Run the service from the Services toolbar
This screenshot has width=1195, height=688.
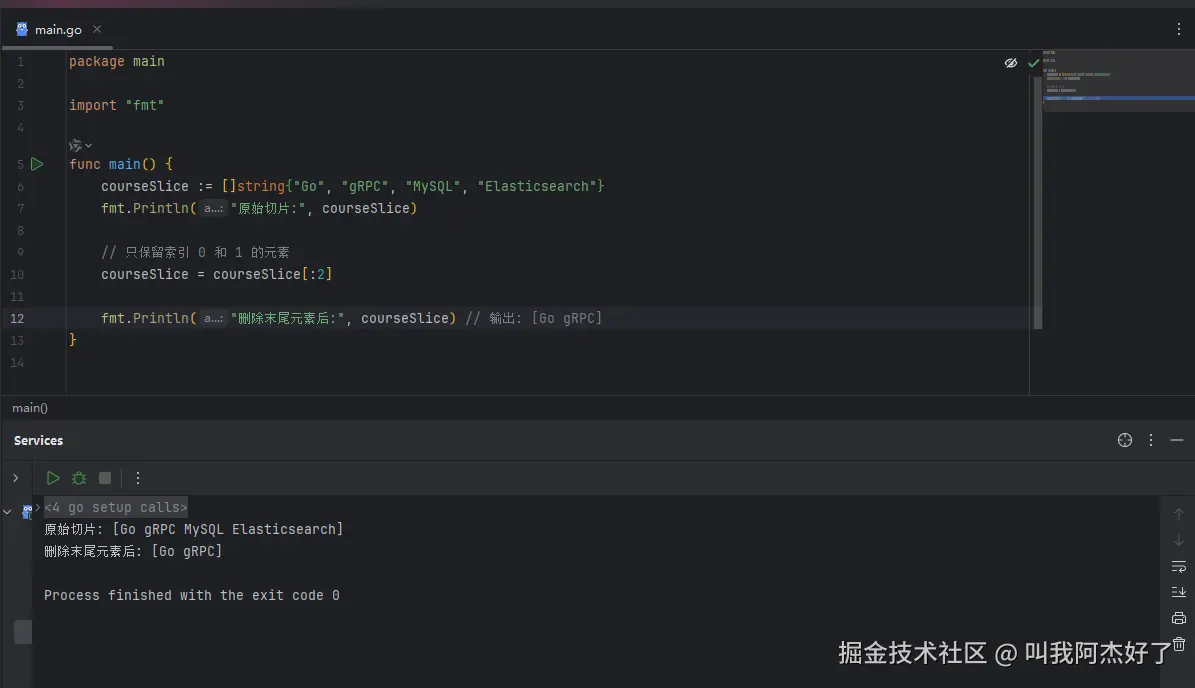click(x=53, y=478)
